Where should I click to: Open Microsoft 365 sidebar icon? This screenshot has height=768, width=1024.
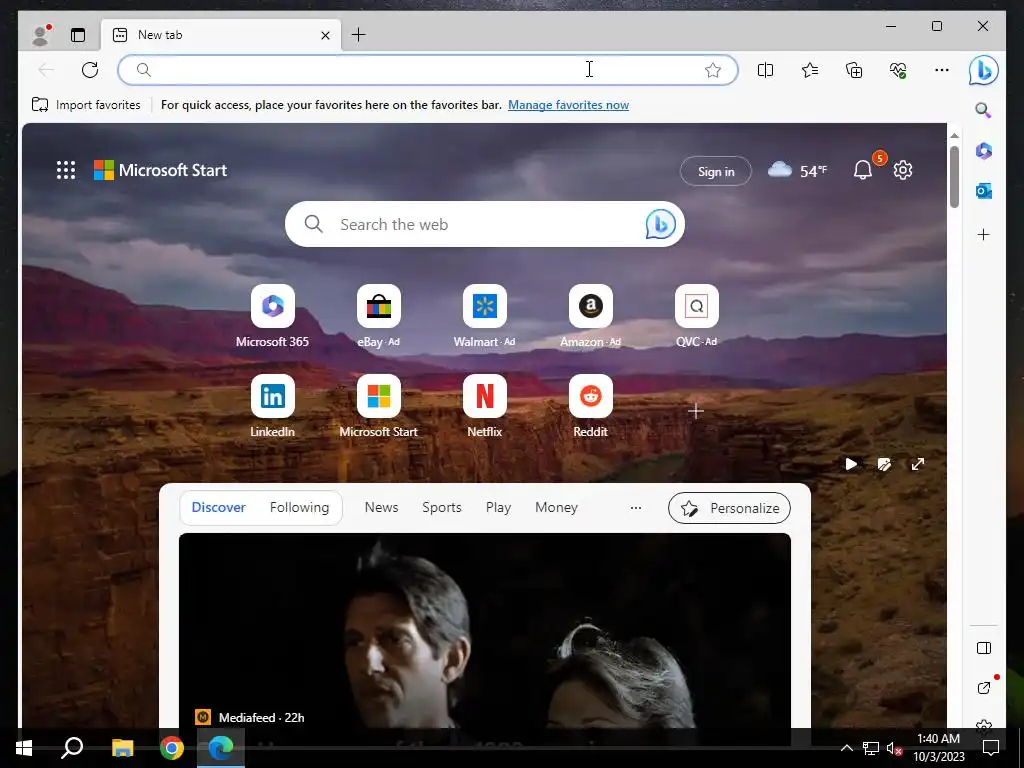tap(984, 151)
